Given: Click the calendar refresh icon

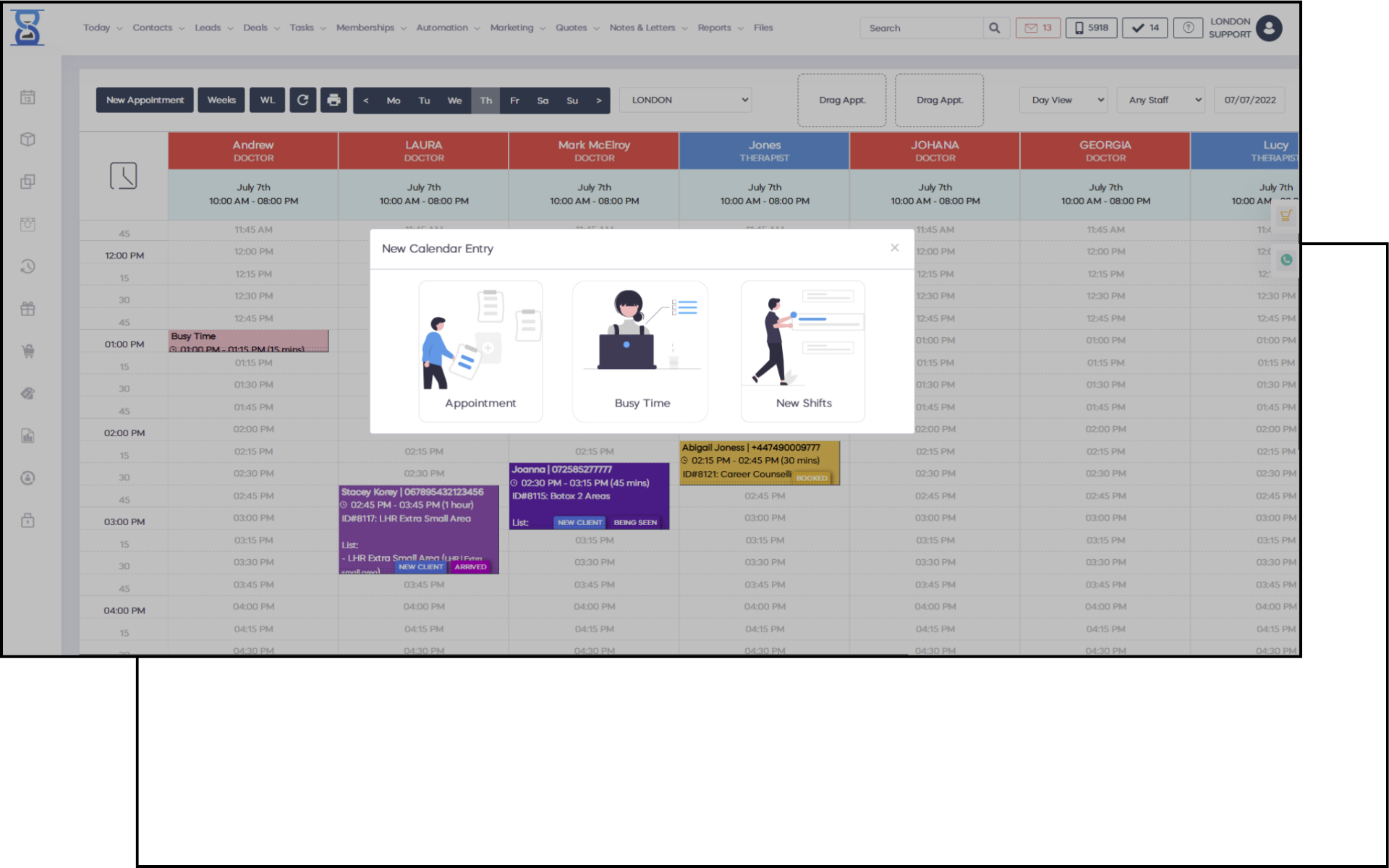Looking at the screenshot, I should point(303,100).
